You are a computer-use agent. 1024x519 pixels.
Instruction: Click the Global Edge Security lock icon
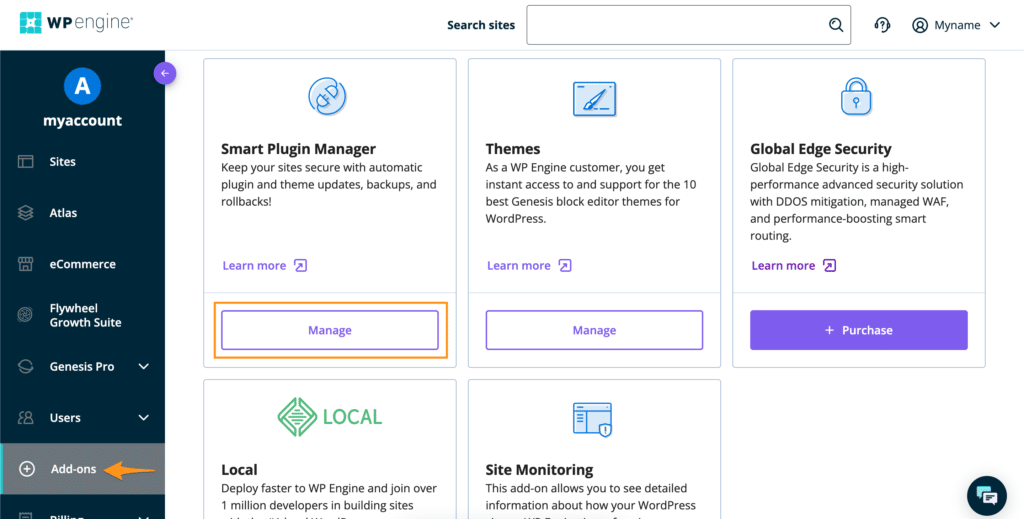[x=858, y=97]
